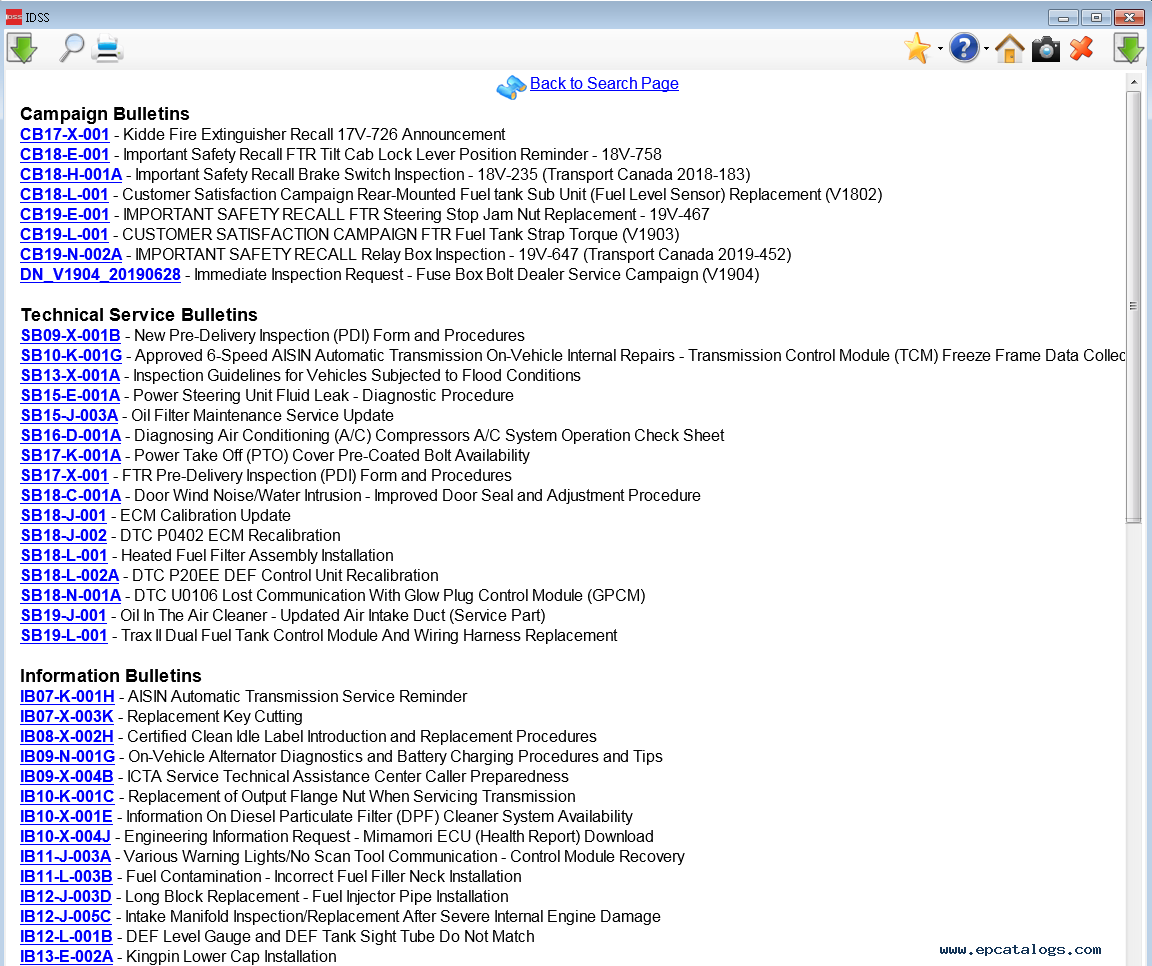Click the red X icon in toolbar
This screenshot has width=1152, height=966.
(1081, 49)
